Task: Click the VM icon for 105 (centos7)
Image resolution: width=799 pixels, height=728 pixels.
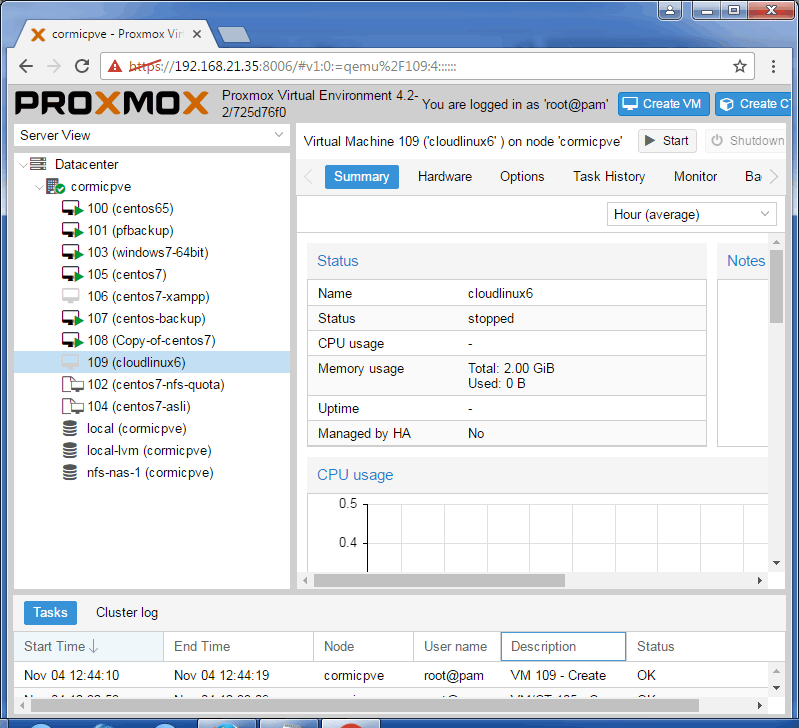Action: tap(72, 274)
